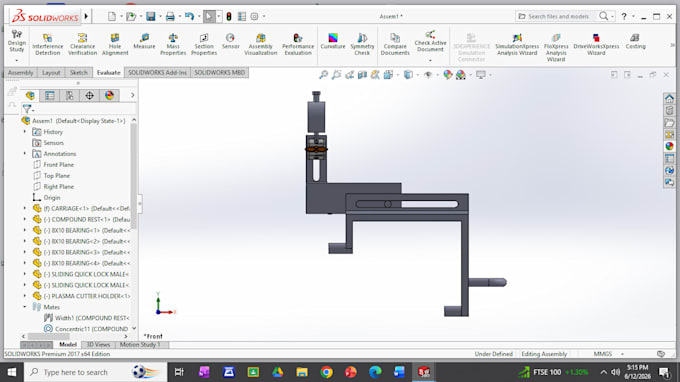
Task: Open the Check Active Document dropdown arrow
Action: coord(430,60)
